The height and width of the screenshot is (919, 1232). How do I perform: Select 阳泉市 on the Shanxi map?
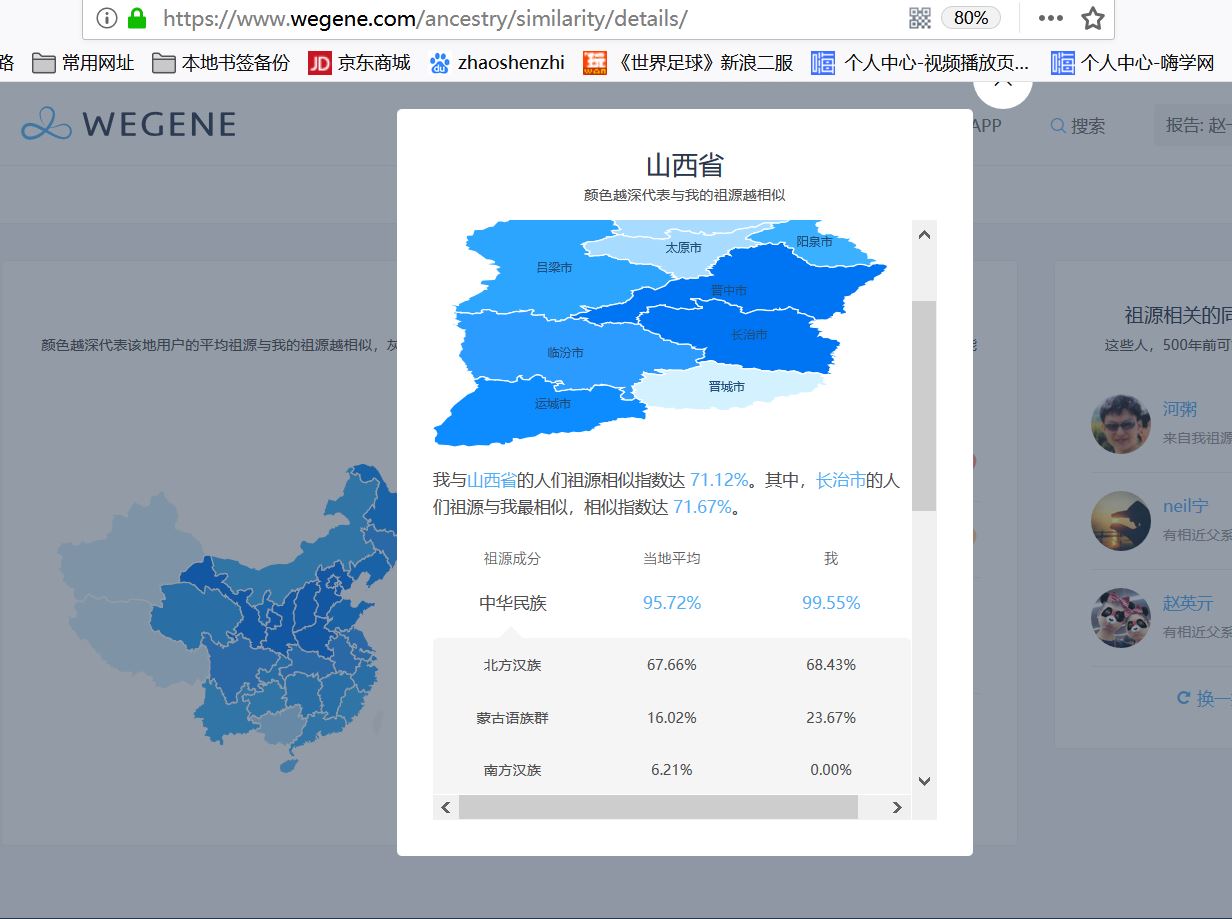coord(814,241)
